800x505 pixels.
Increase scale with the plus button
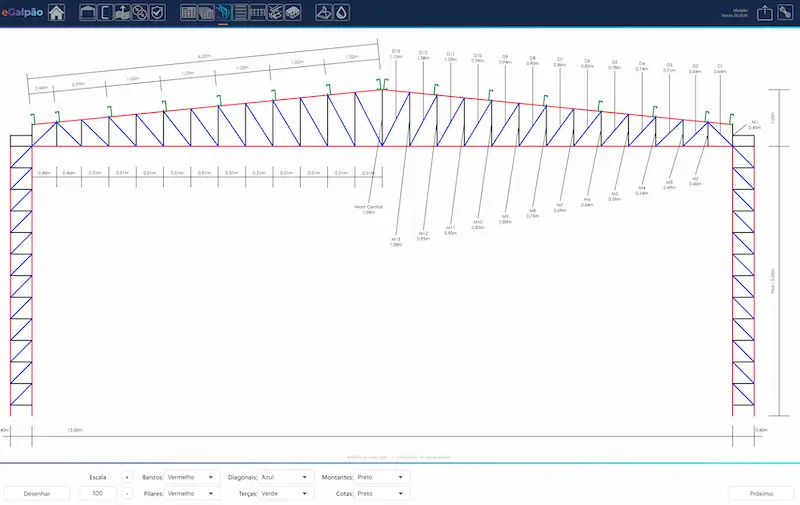127,478
